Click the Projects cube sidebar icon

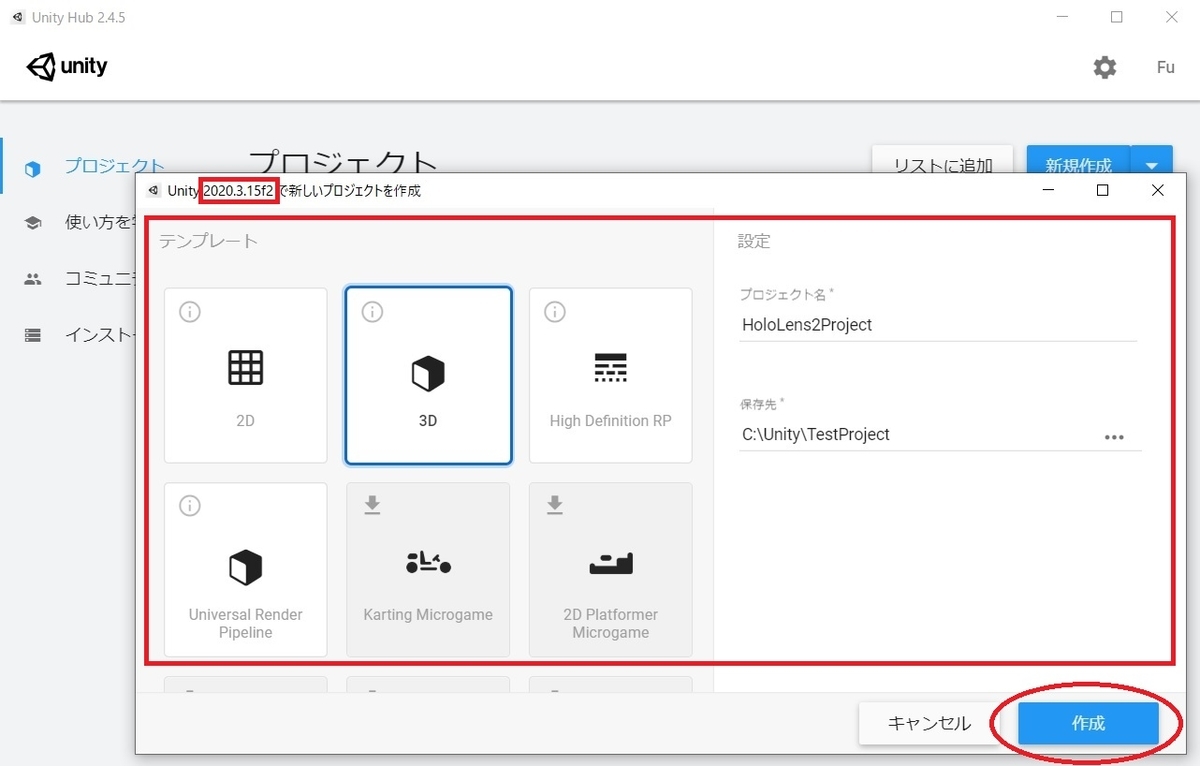(x=33, y=169)
